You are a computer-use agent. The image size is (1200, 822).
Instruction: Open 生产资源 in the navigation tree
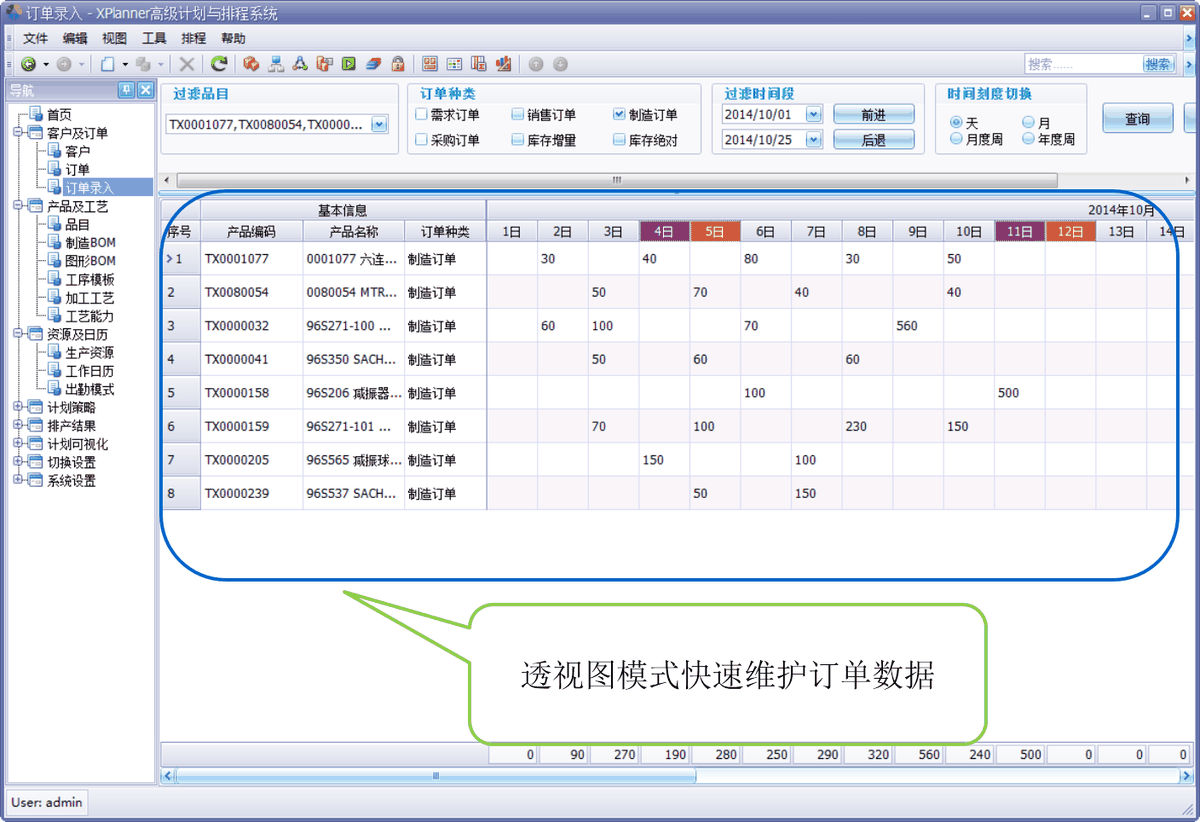90,352
